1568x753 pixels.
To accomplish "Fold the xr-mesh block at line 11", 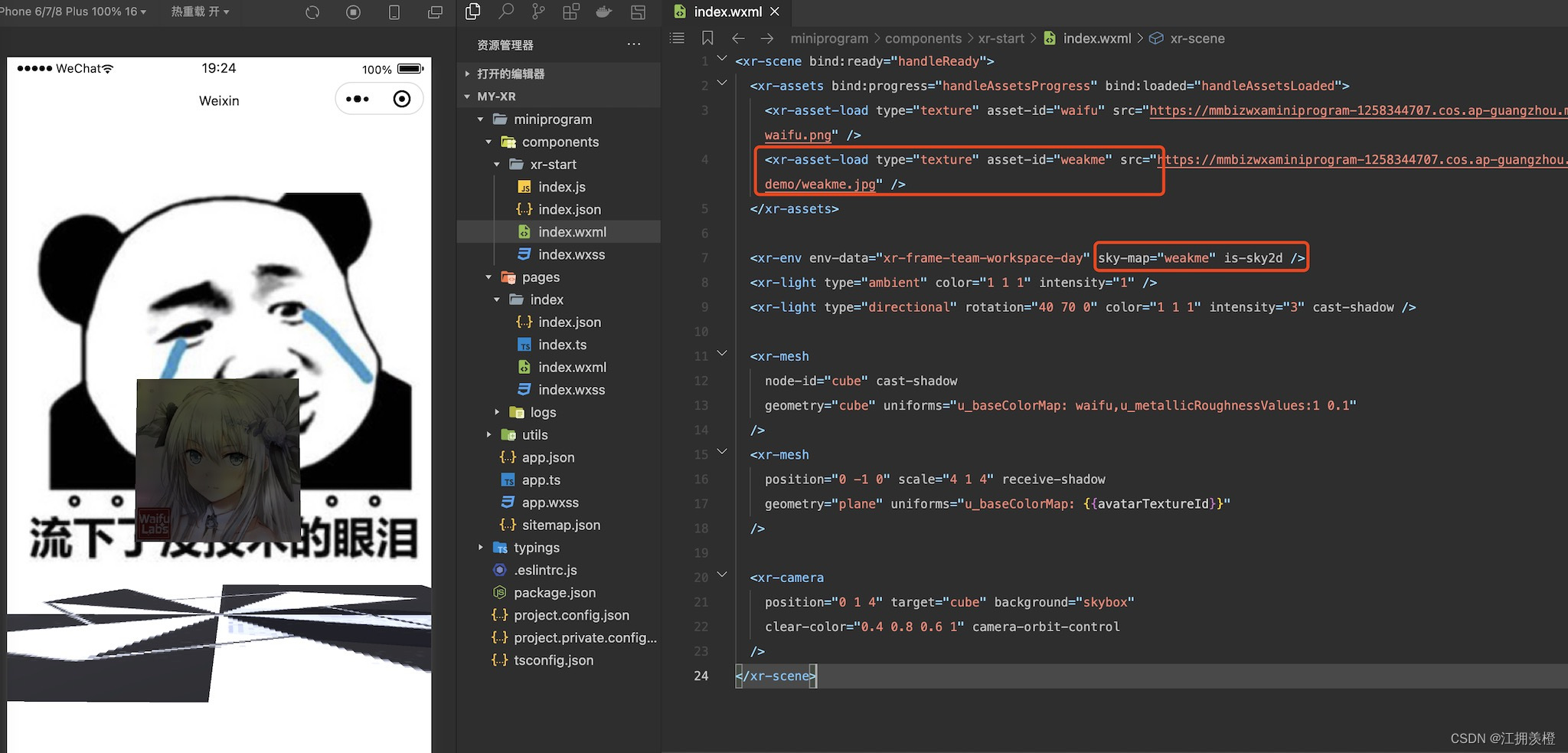I will (x=721, y=353).
